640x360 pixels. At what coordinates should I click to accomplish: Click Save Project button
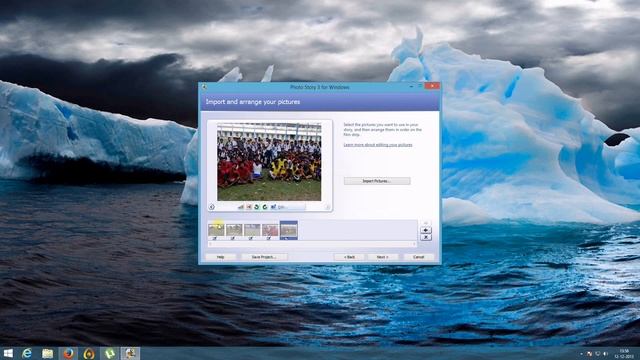coord(264,257)
